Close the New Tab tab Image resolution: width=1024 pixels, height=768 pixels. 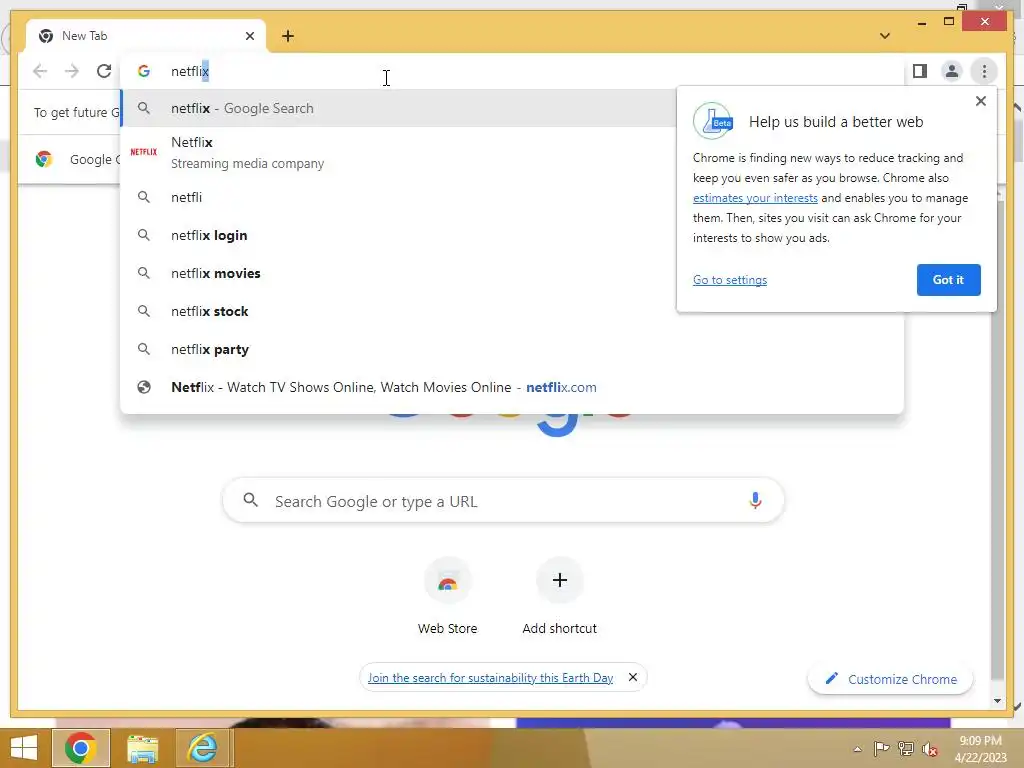[x=249, y=36]
